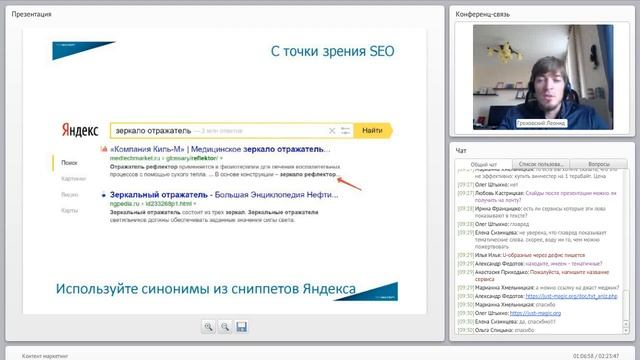The height and width of the screenshot is (360, 640).
Task: Click Ольга Спицына's спасибо message
Action: (496, 330)
